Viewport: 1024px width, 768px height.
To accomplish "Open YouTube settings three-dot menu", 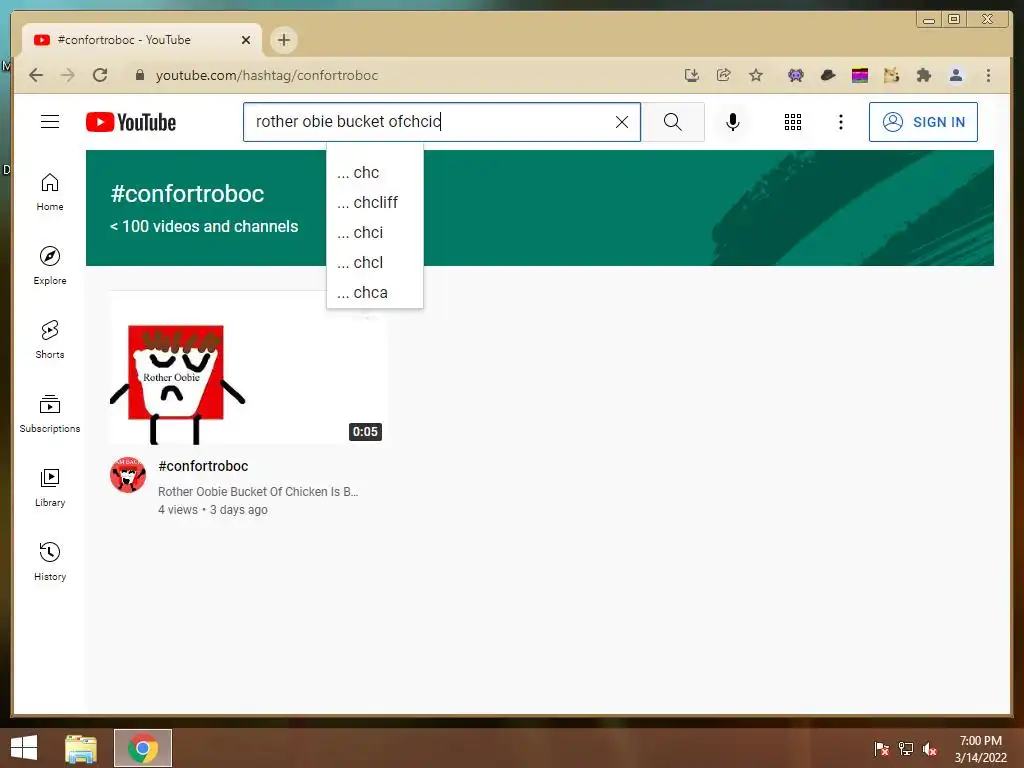I will 840,121.
